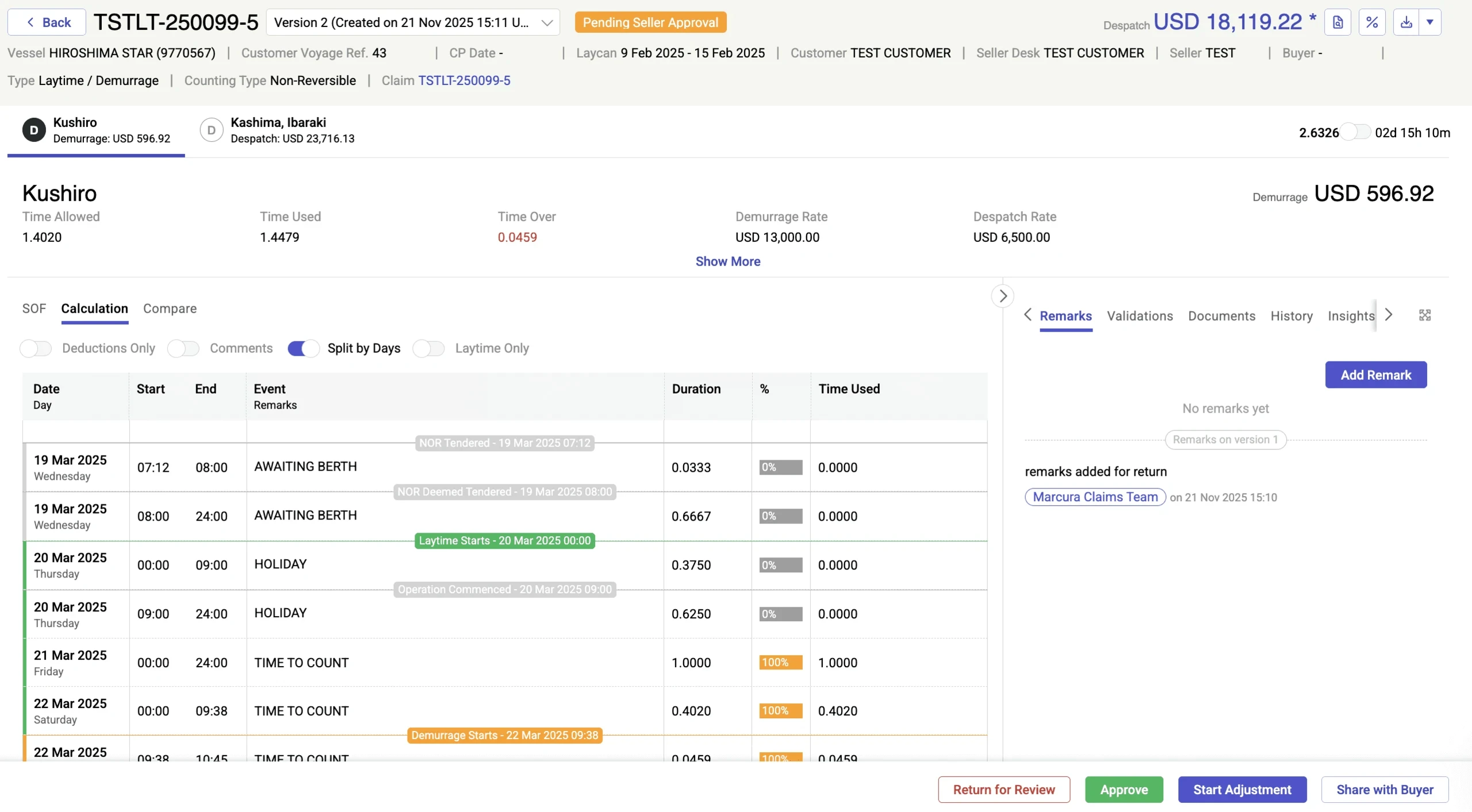Click the Demurrage USD 596.92 total
1472x812 pixels.
click(x=1374, y=194)
